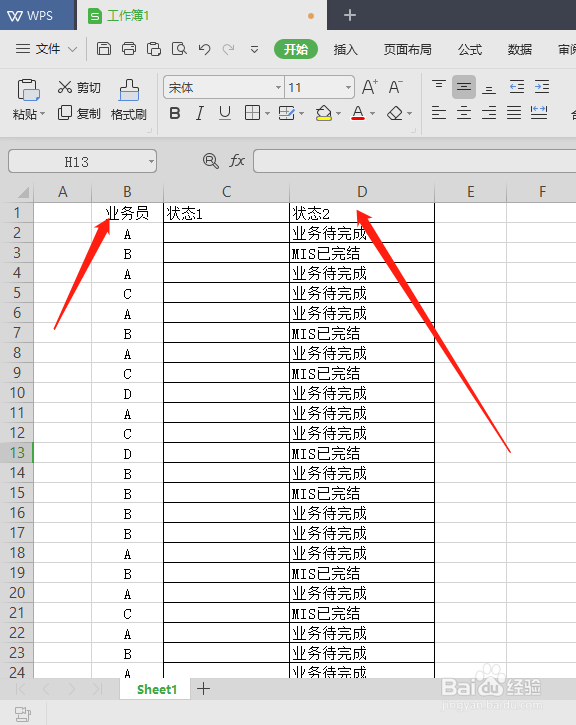The width and height of the screenshot is (576, 725).
Task: Click the eraser clear-format icon
Action: click(x=395, y=113)
